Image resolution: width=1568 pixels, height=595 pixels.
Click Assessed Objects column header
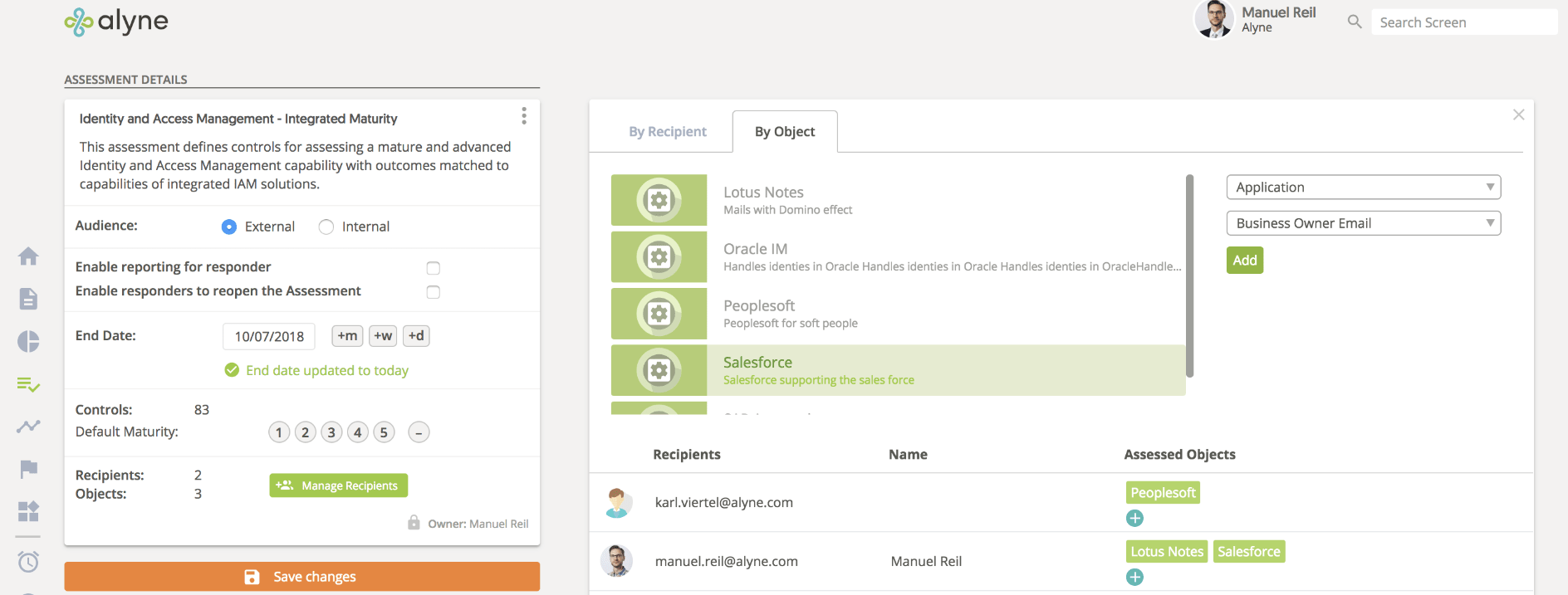(1179, 454)
